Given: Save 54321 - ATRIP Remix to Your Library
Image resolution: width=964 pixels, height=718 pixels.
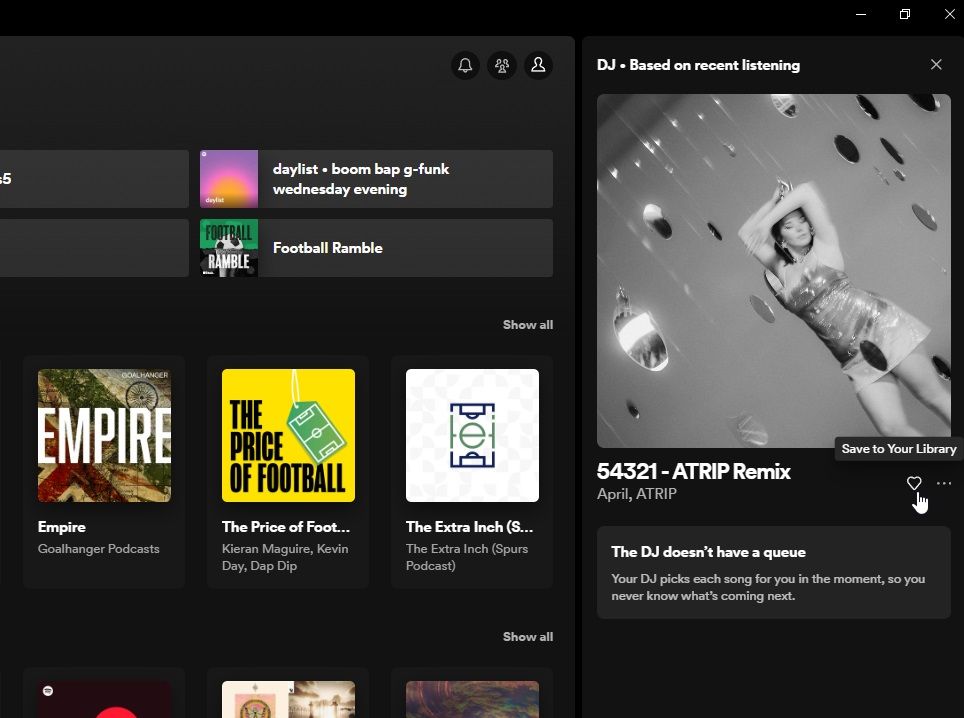Looking at the screenshot, I should (913, 483).
